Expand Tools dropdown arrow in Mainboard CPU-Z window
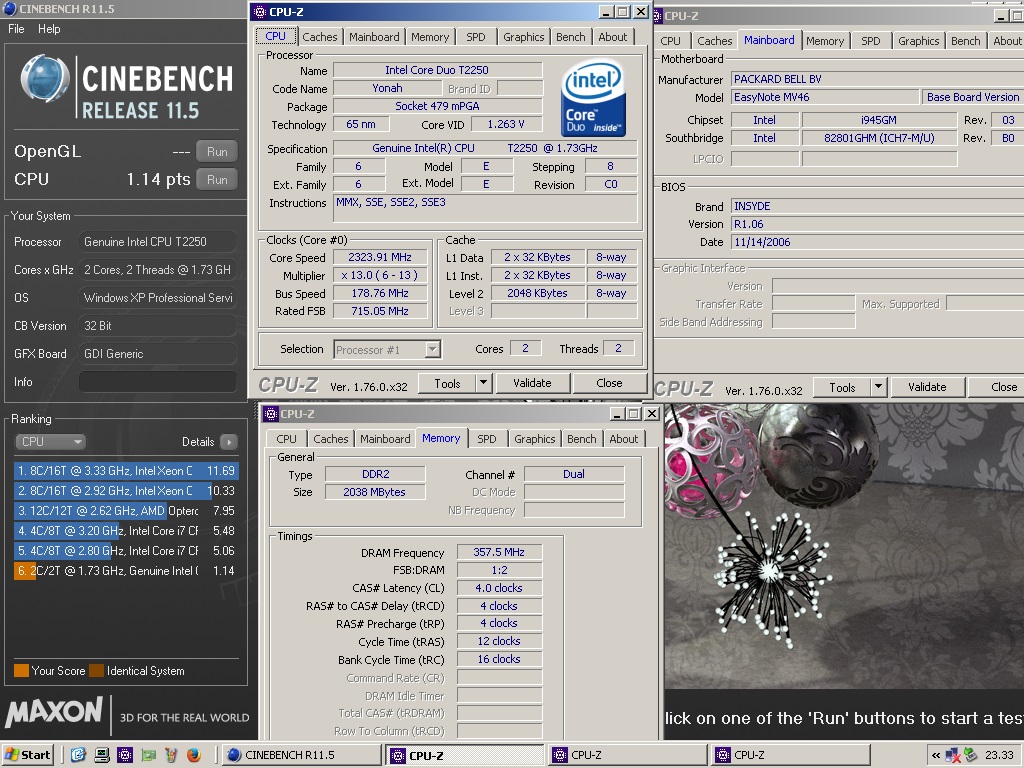1024x768 pixels. (878, 387)
